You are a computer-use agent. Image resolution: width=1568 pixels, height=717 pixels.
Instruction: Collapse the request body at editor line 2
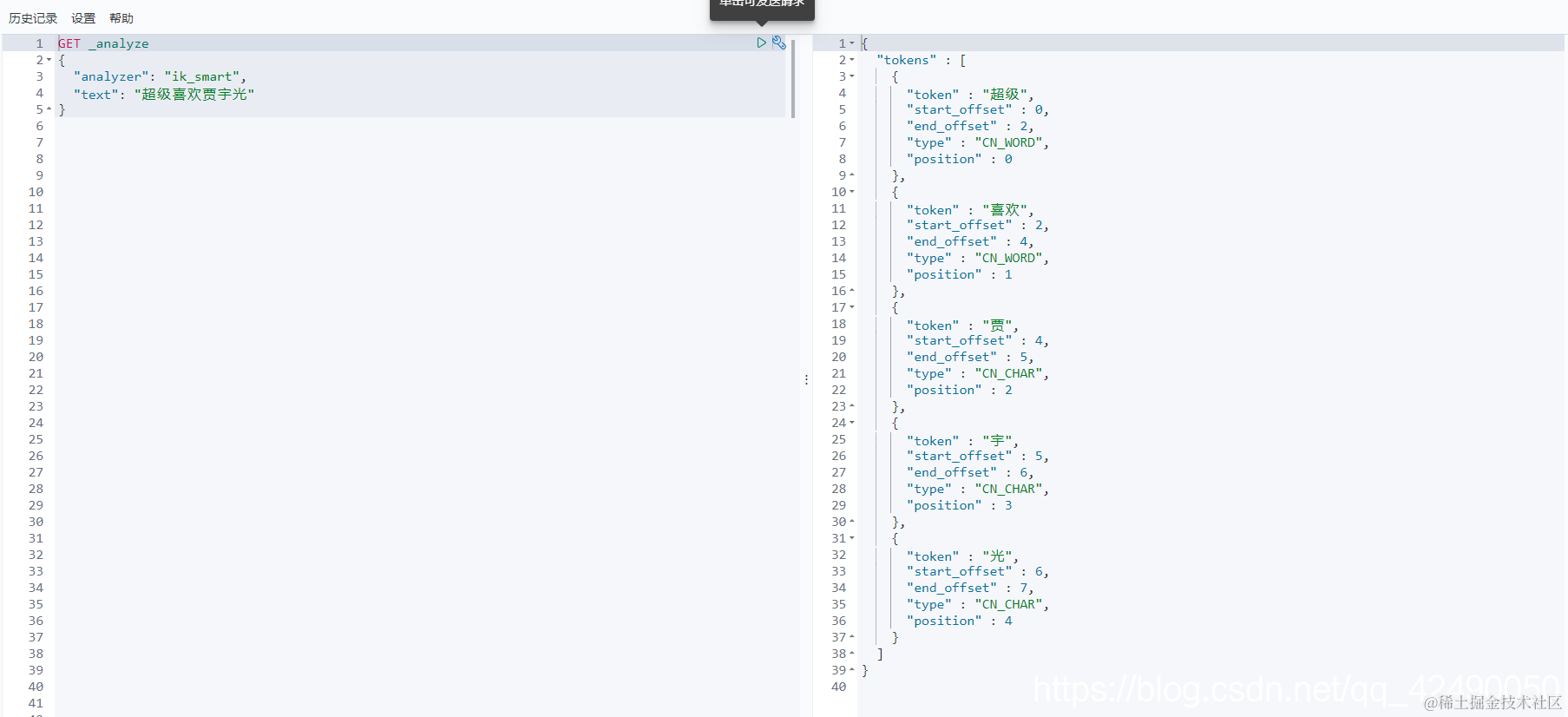pyautogui.click(x=49, y=60)
